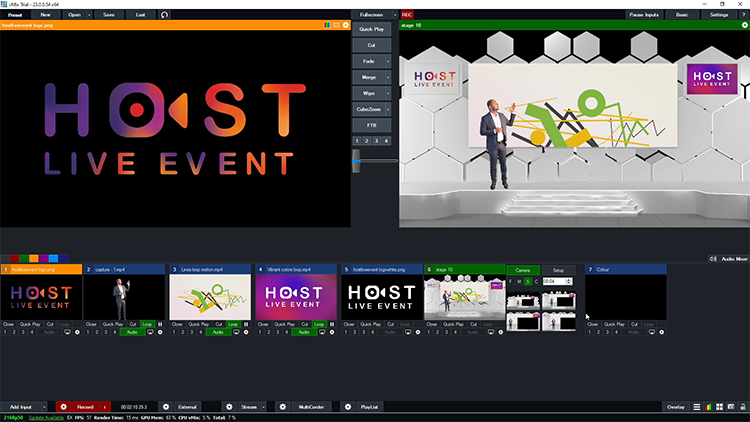Expand the Add Input dropdown arrow
Image resolution: width=750 pixels, height=422 pixels.
click(x=46, y=407)
